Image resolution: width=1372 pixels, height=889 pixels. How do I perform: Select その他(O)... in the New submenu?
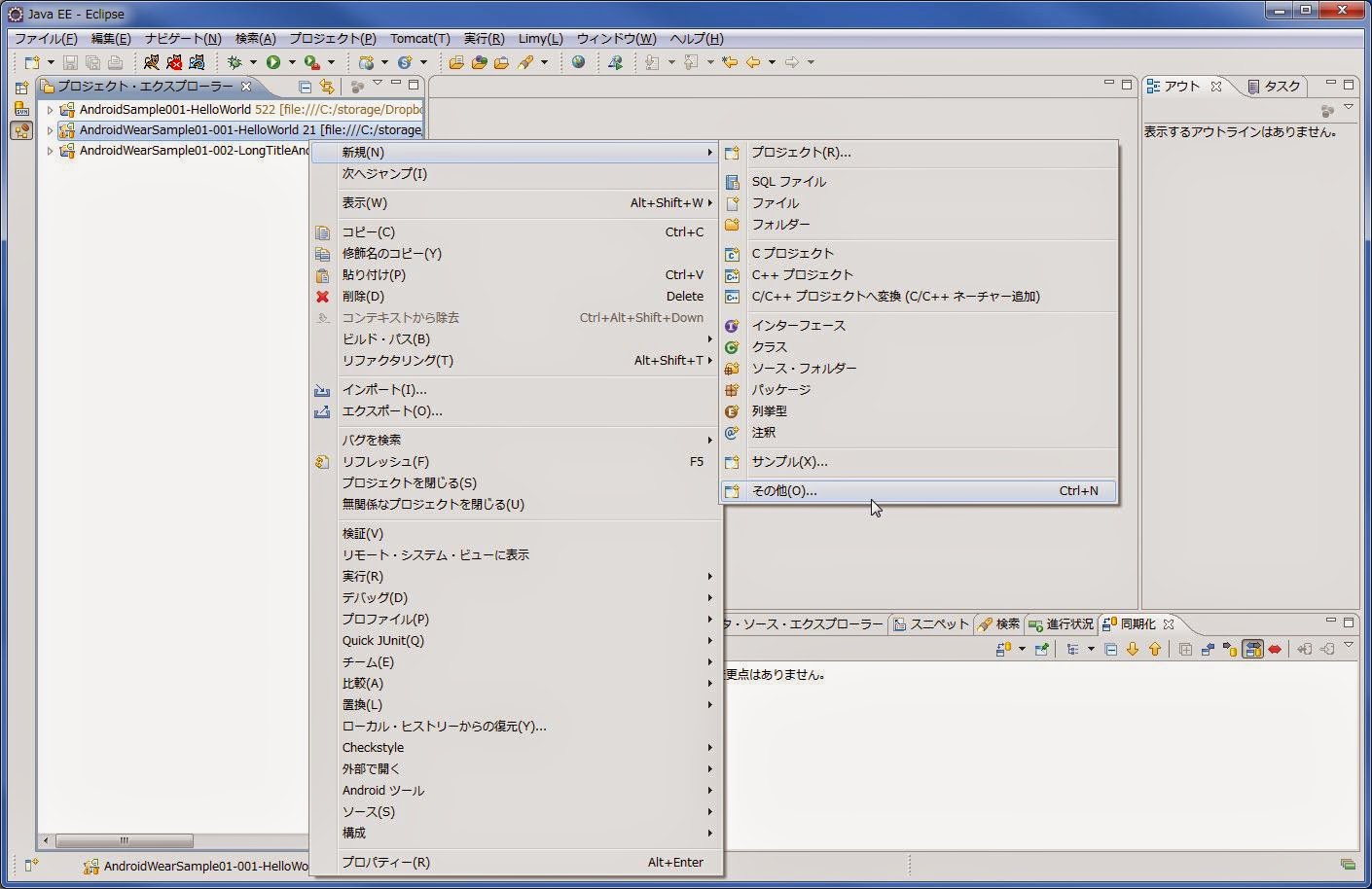coord(919,491)
